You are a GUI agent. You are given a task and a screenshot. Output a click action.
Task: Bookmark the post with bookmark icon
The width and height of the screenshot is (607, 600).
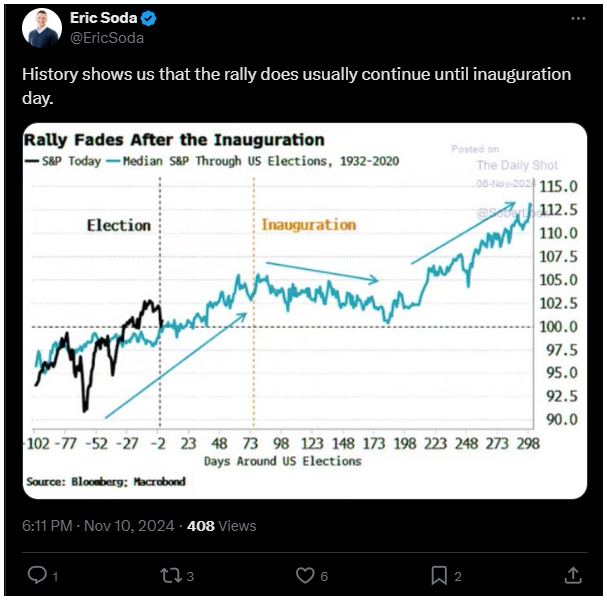[x=439, y=575]
